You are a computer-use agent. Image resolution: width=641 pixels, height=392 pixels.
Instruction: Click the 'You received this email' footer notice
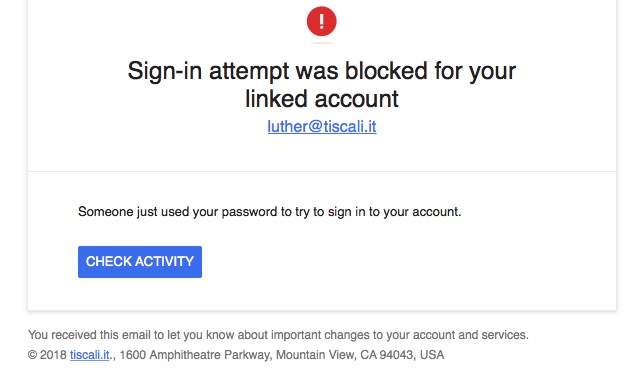[x=278, y=335]
